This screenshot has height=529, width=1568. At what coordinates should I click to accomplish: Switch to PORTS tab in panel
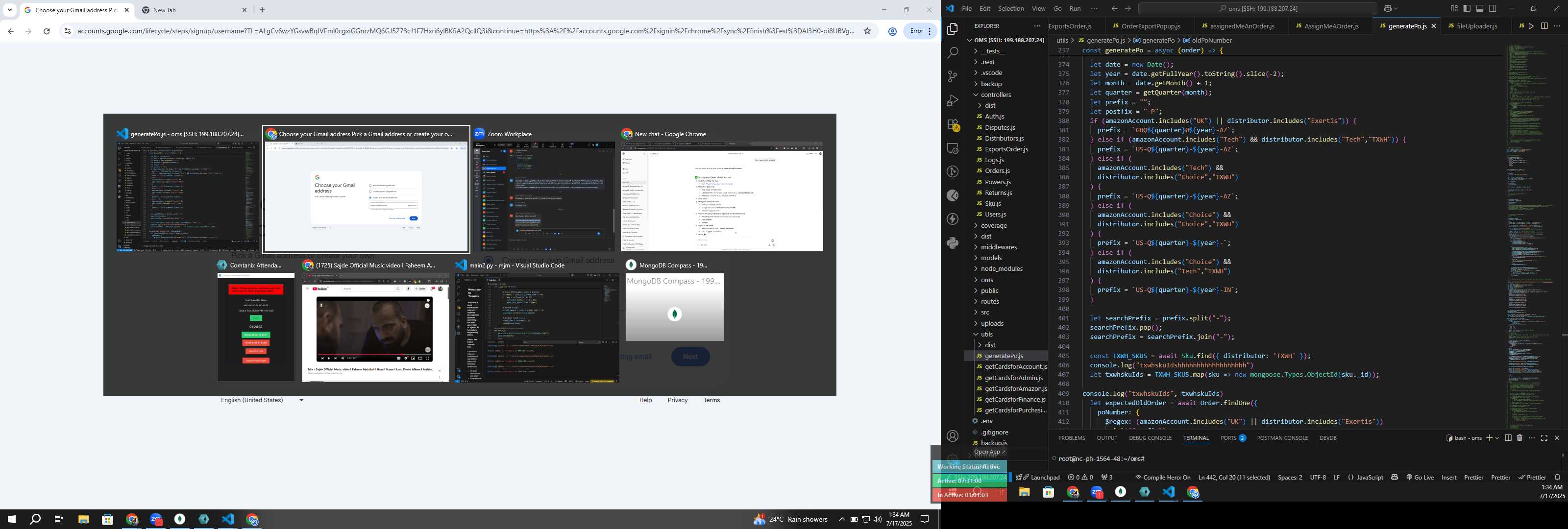tap(1233, 438)
